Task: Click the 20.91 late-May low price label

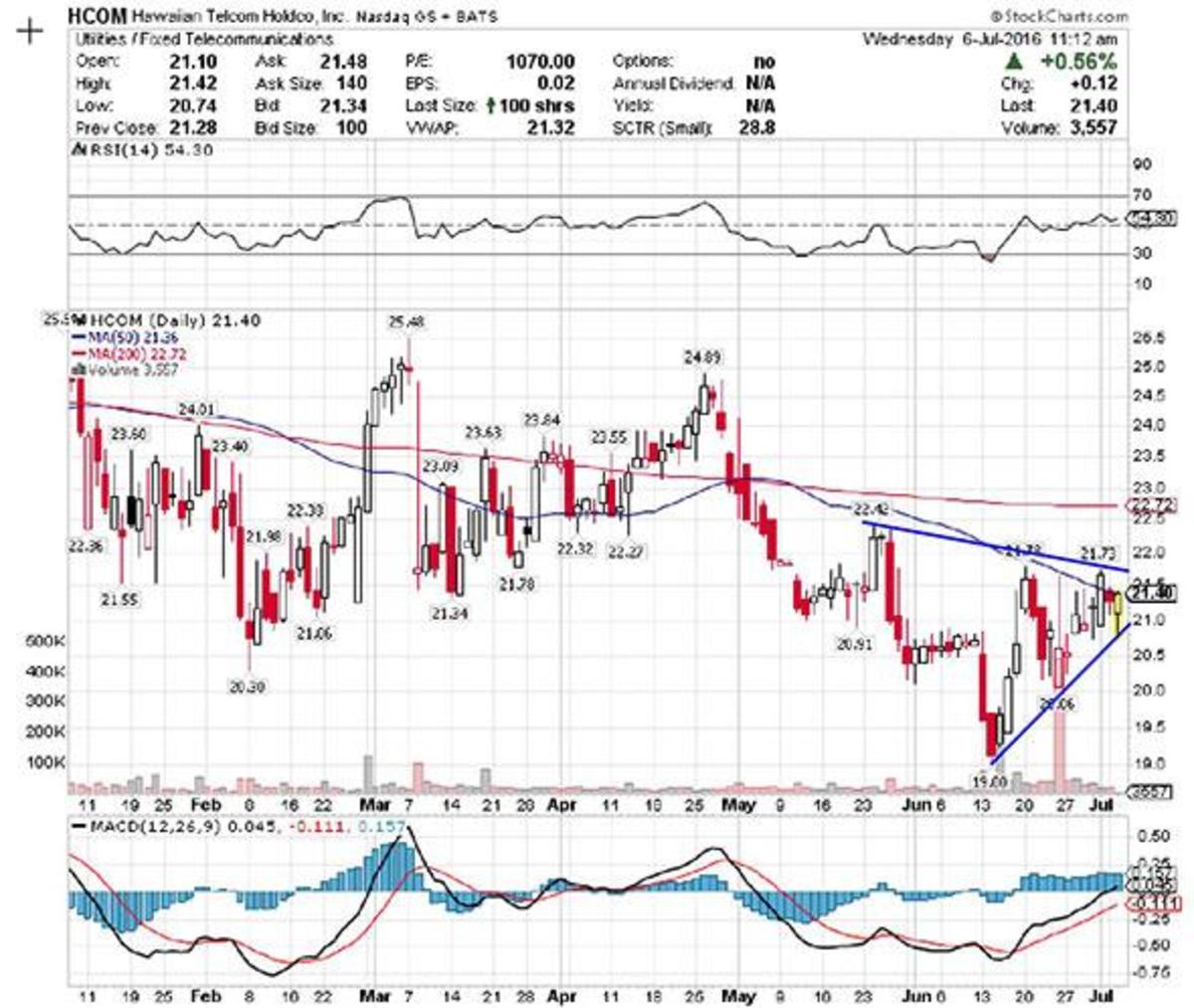Action: [x=853, y=644]
